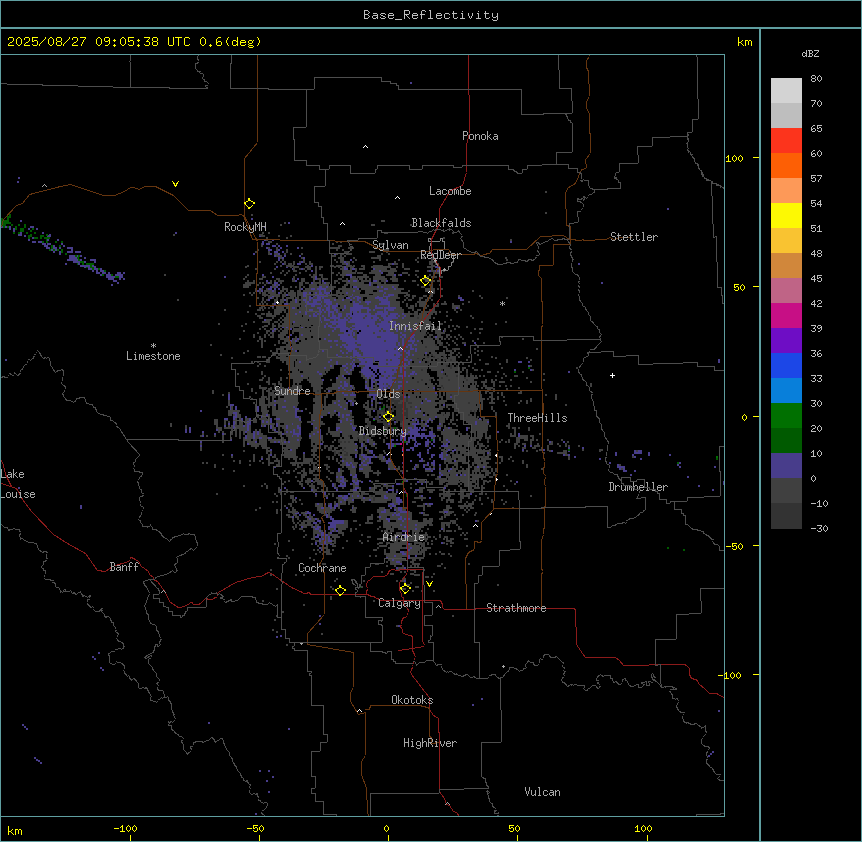Click the Didsbury town label

click(382, 431)
